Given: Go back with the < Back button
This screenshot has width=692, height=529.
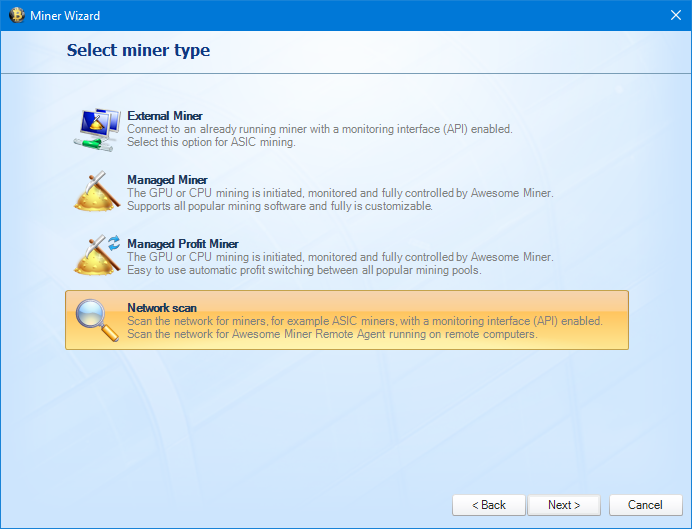Looking at the screenshot, I should click(x=489, y=505).
